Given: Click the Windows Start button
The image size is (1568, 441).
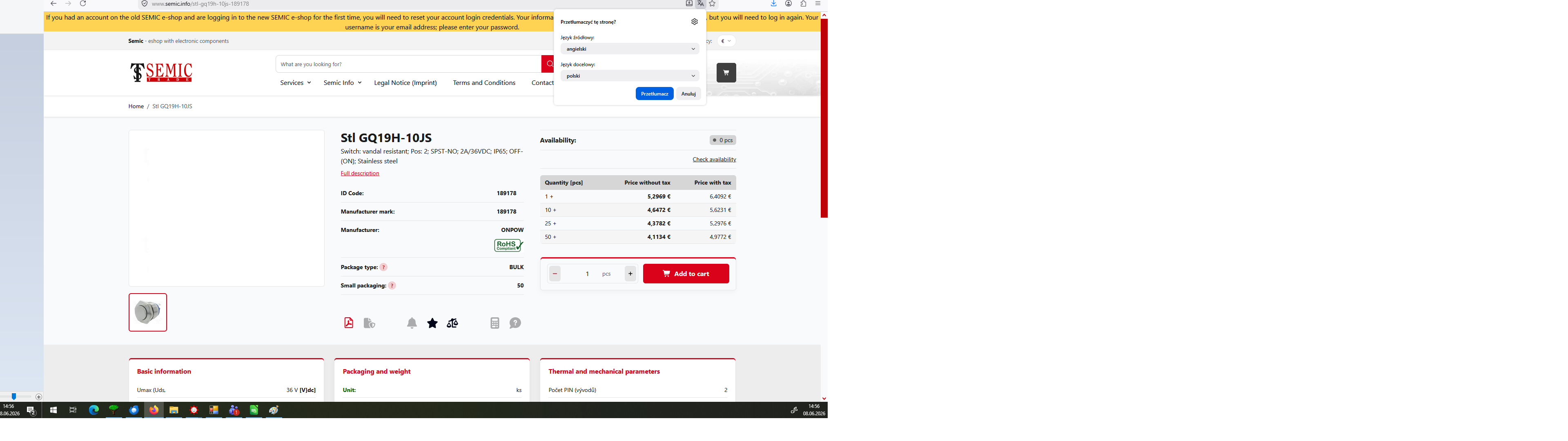Looking at the screenshot, I should click(x=53, y=410).
